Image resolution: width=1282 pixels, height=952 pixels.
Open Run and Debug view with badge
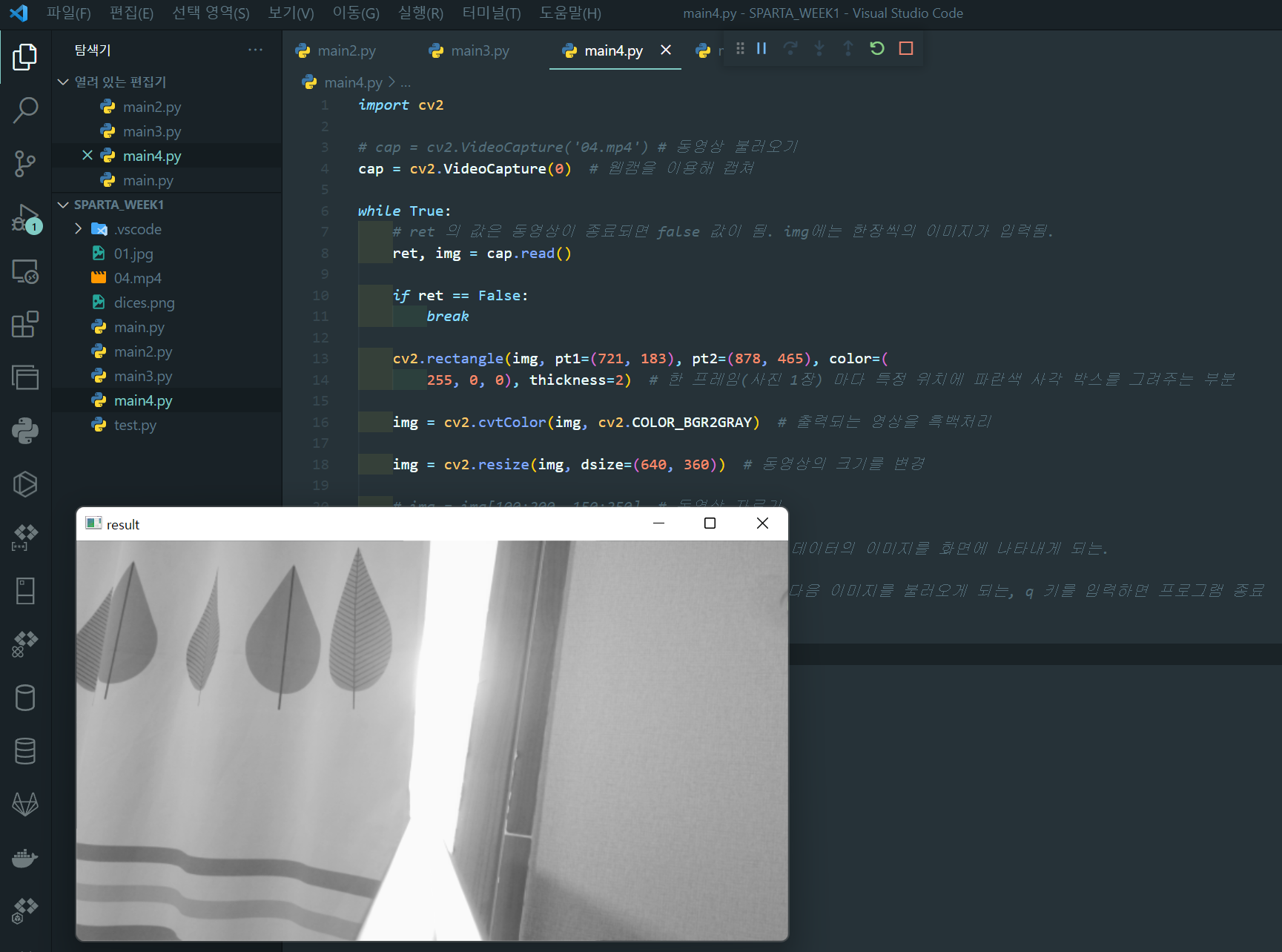point(25,218)
